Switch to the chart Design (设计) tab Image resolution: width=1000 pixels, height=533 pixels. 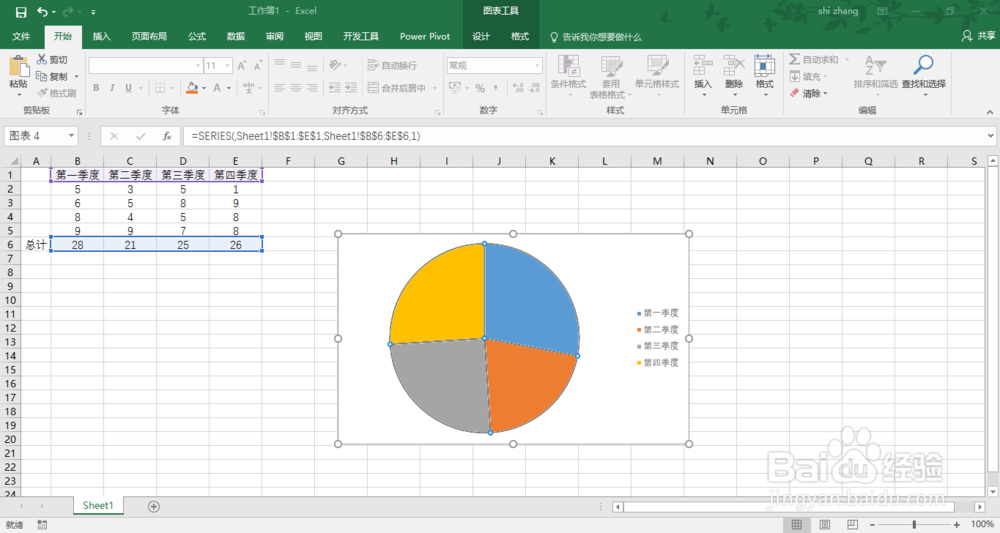click(481, 36)
